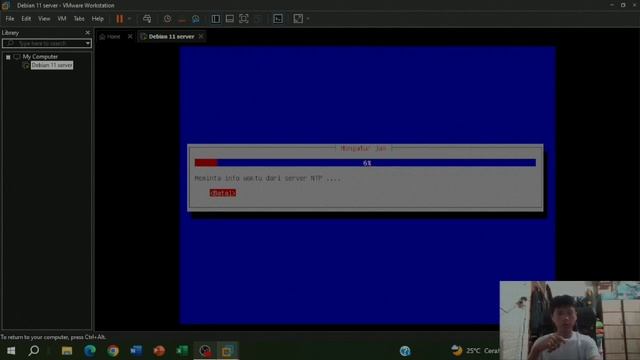Toggle the library sidebar view icon
The image size is (640, 360).
click(x=216, y=19)
